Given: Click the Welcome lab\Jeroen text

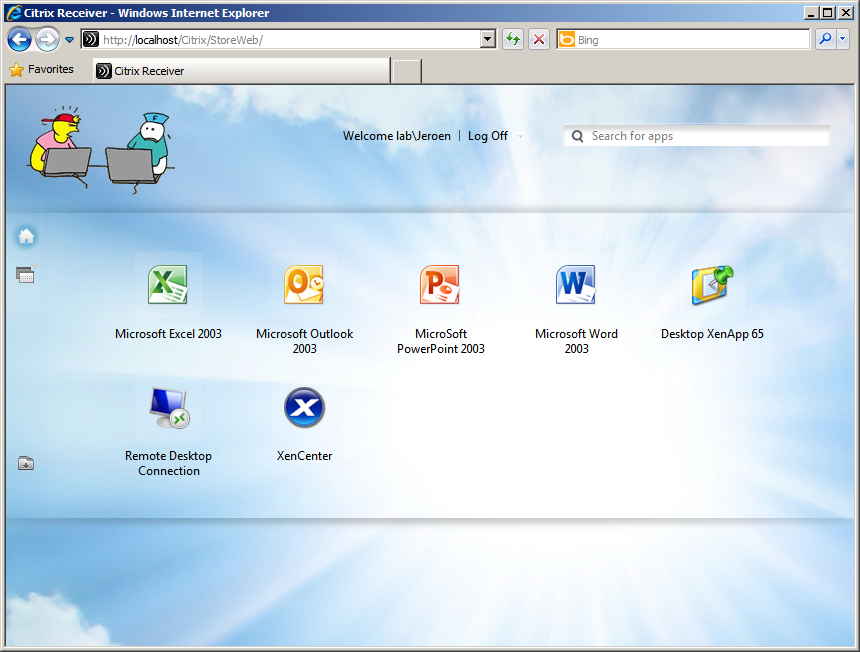Looking at the screenshot, I should point(397,136).
